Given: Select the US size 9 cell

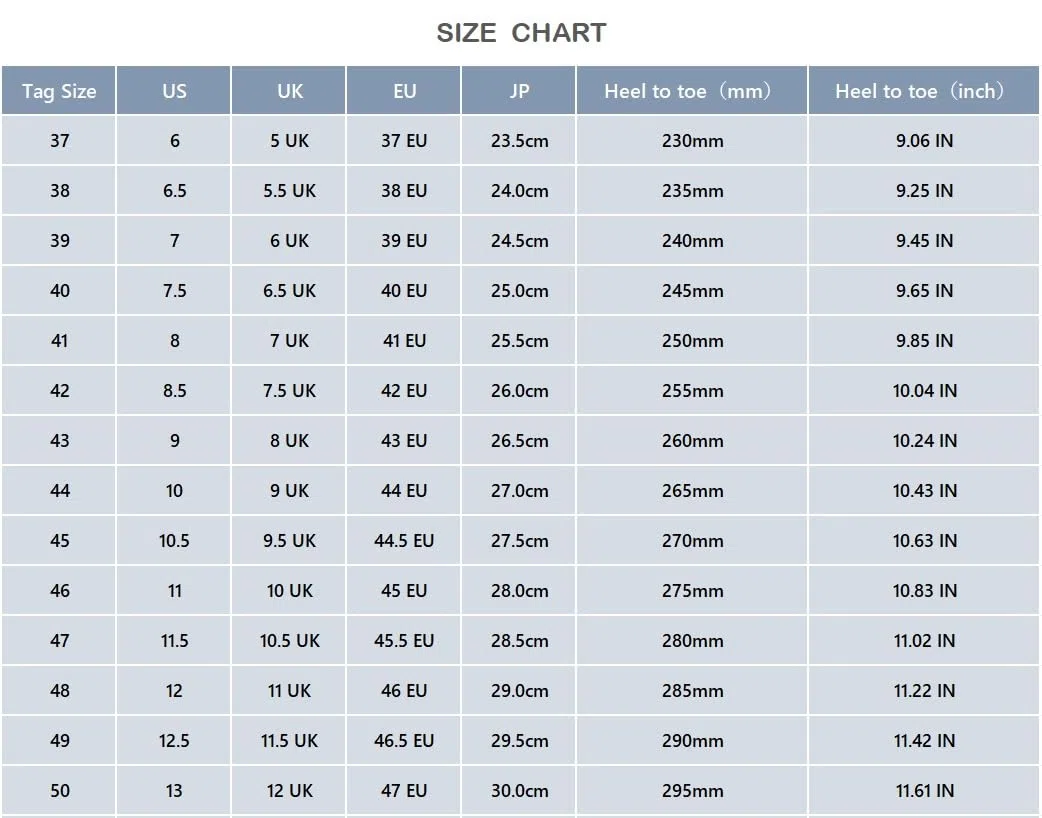Looking at the screenshot, I should [174, 441].
